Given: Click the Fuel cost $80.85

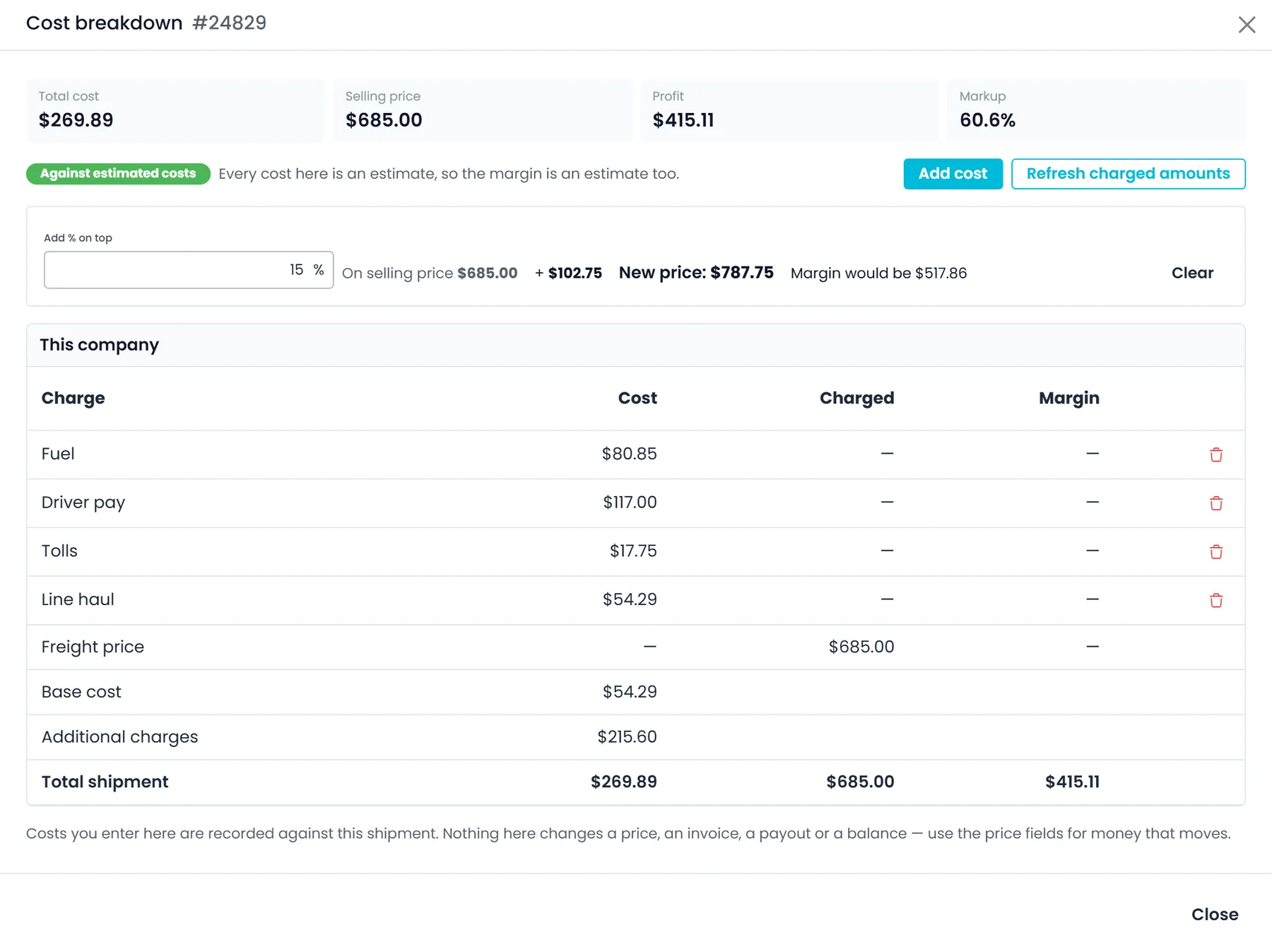Looking at the screenshot, I should (629, 454).
